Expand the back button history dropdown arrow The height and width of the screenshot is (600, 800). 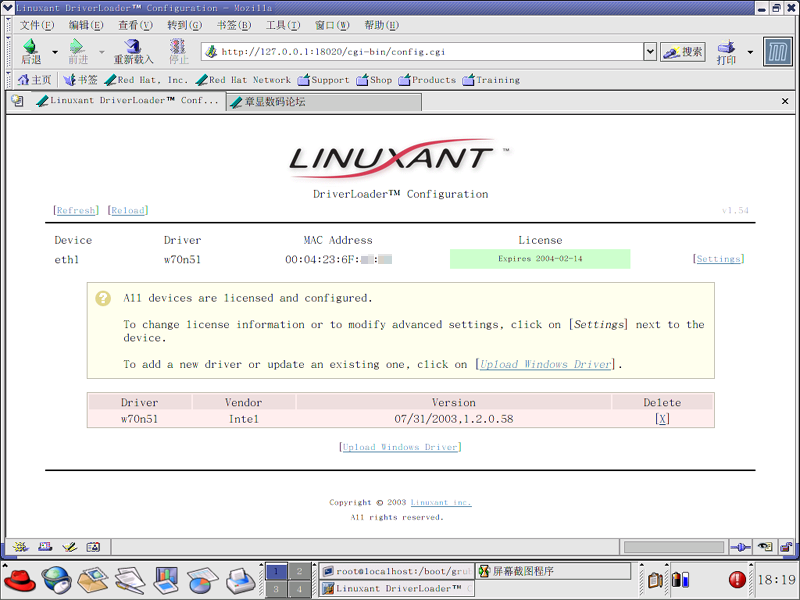(55, 52)
